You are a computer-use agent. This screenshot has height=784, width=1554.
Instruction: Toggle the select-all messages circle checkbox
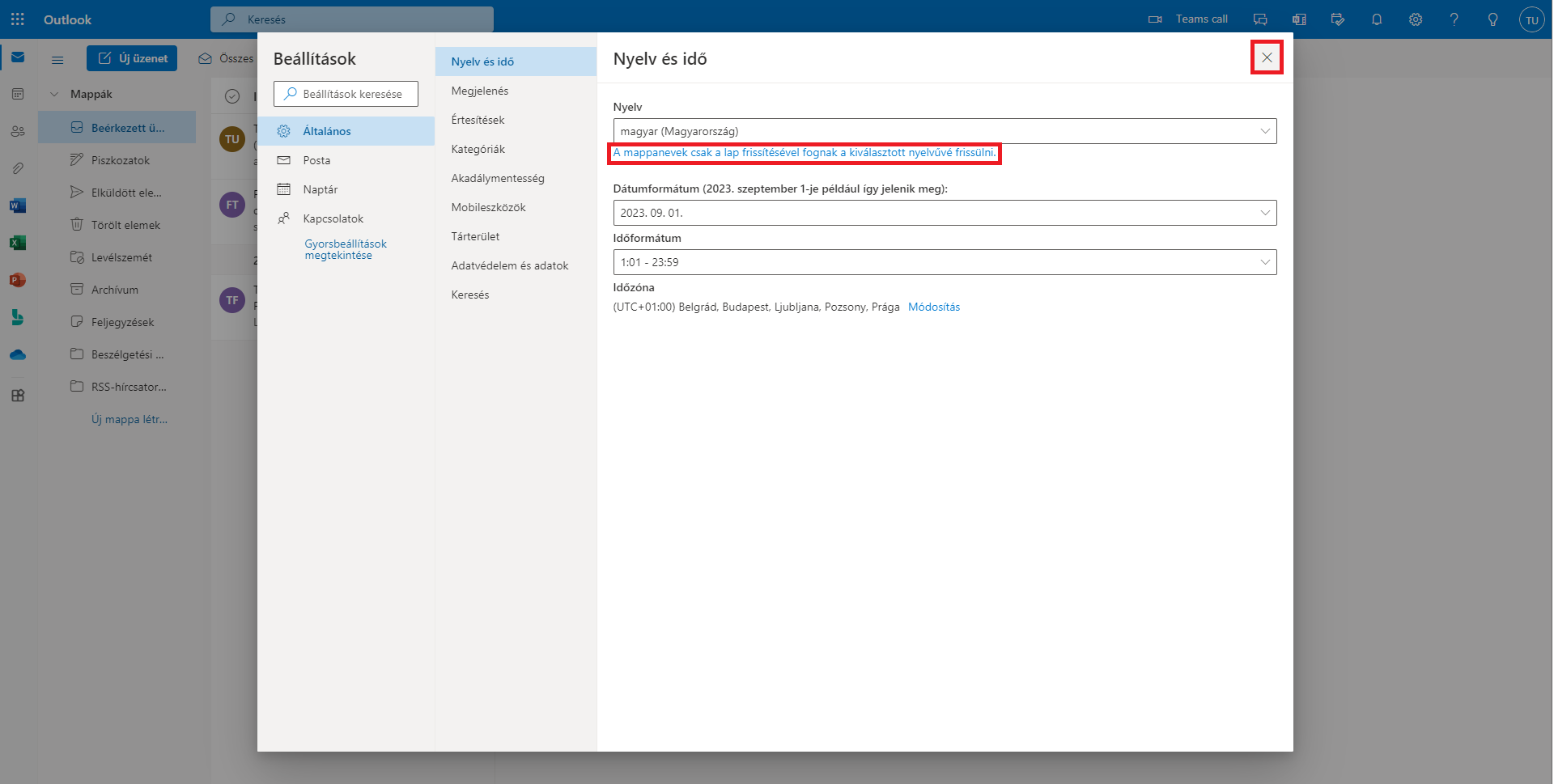point(232,96)
